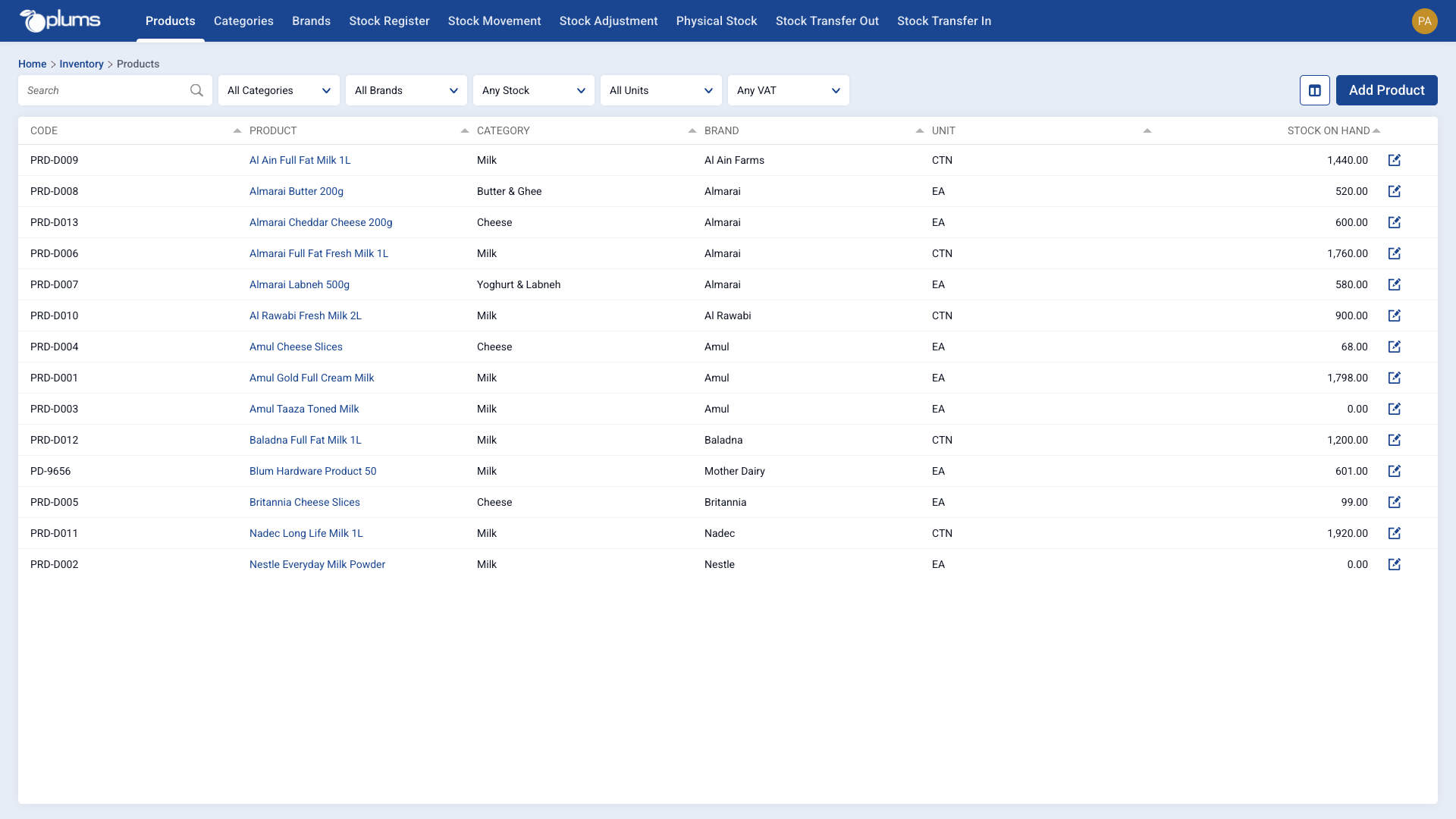The height and width of the screenshot is (819, 1456).
Task: Sort by the STOCK ON HAND arrow
Action: [x=1376, y=130]
